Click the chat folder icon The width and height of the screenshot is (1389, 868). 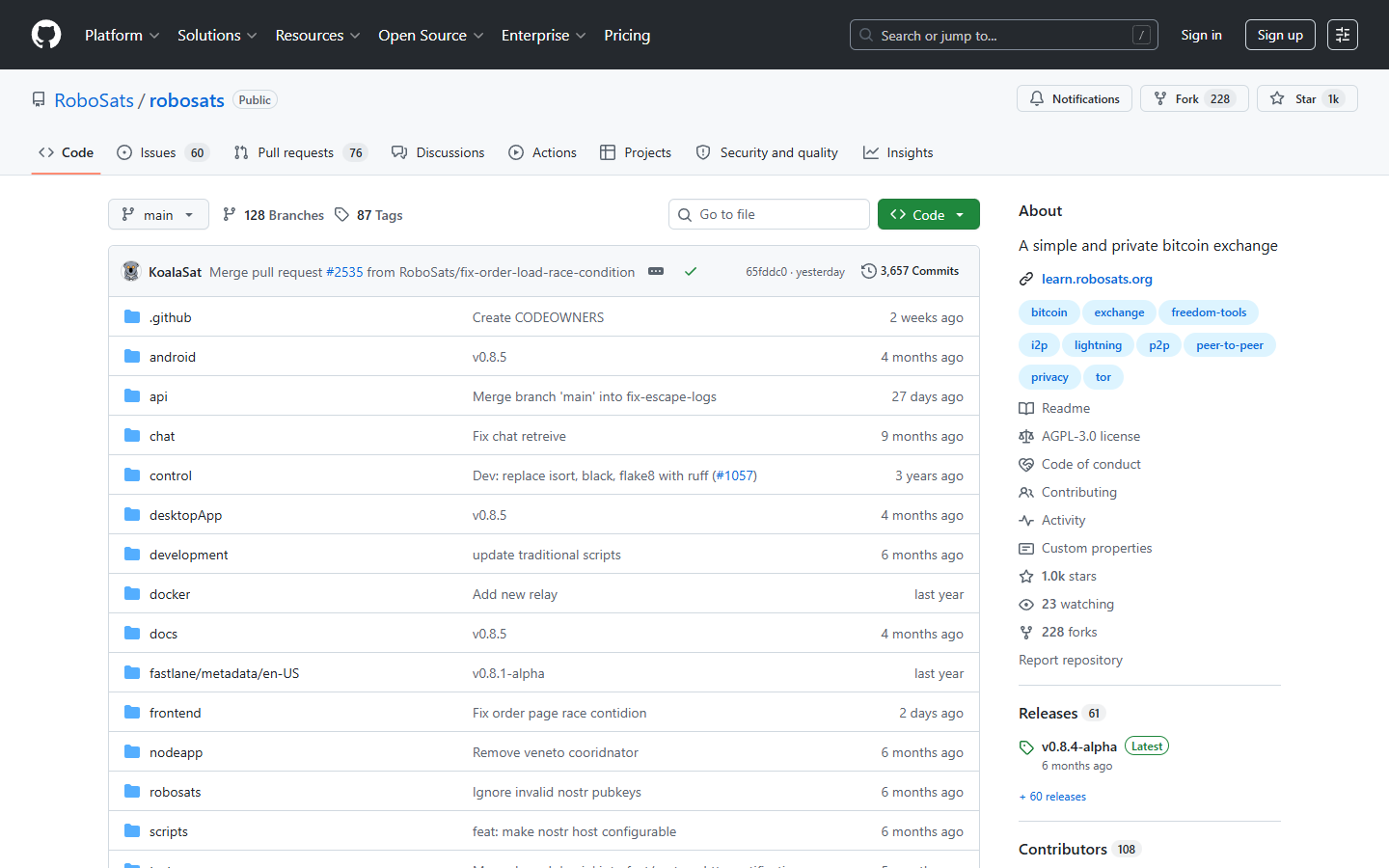pos(132,436)
